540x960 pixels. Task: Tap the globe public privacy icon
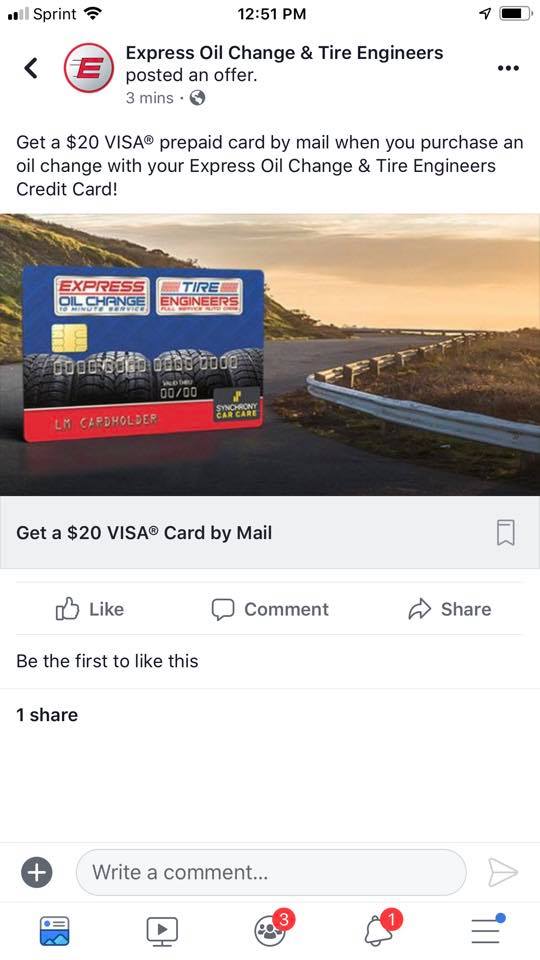(x=197, y=98)
